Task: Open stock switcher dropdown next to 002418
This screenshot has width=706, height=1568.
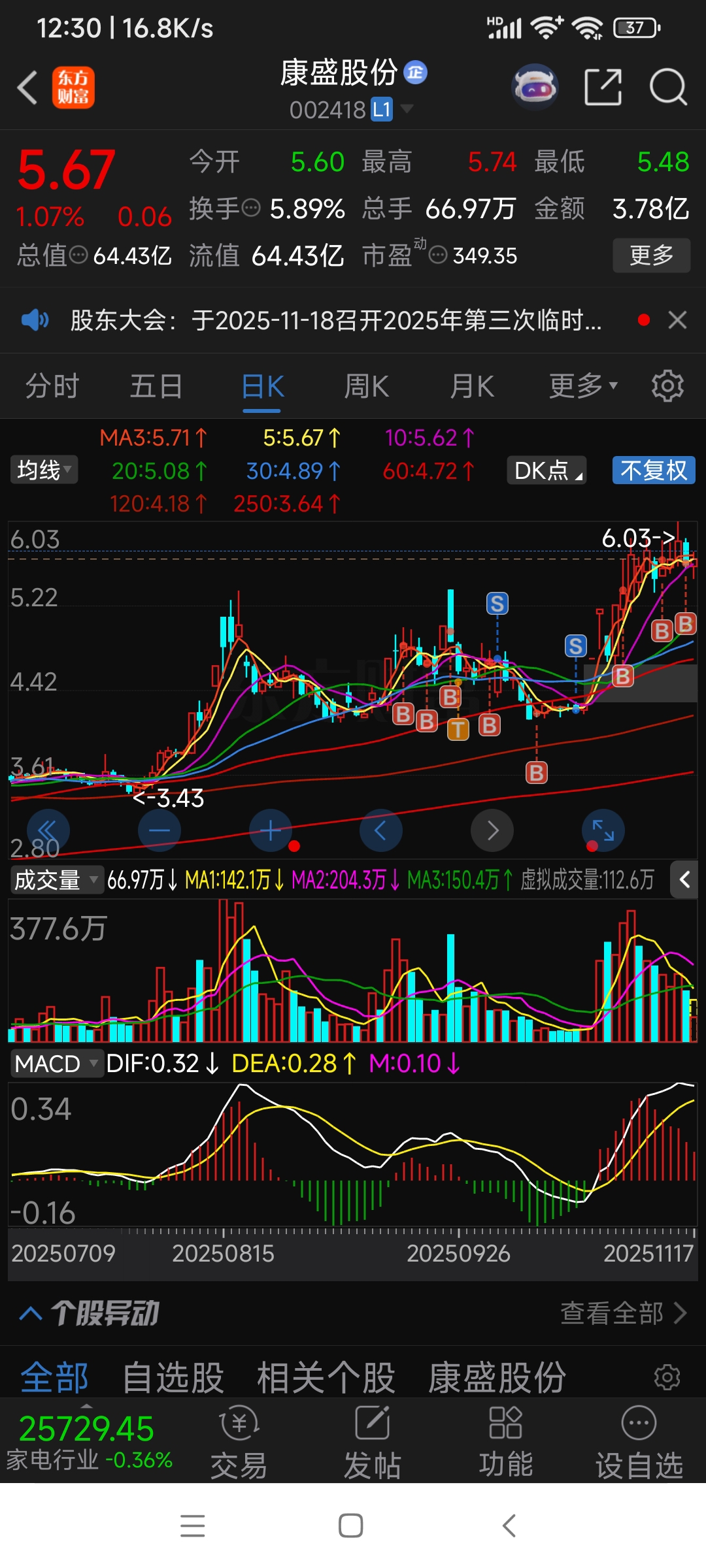Action: (x=407, y=108)
